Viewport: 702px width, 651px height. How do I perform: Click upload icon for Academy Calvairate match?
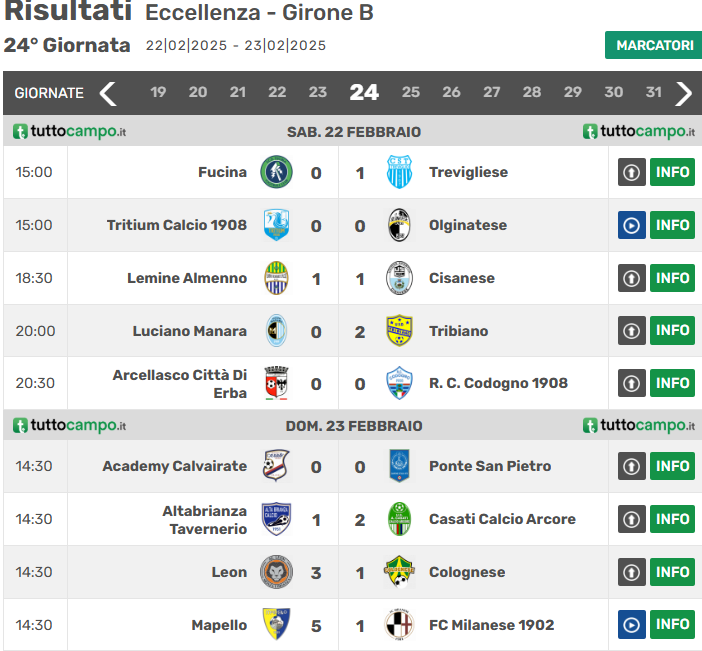[631, 466]
